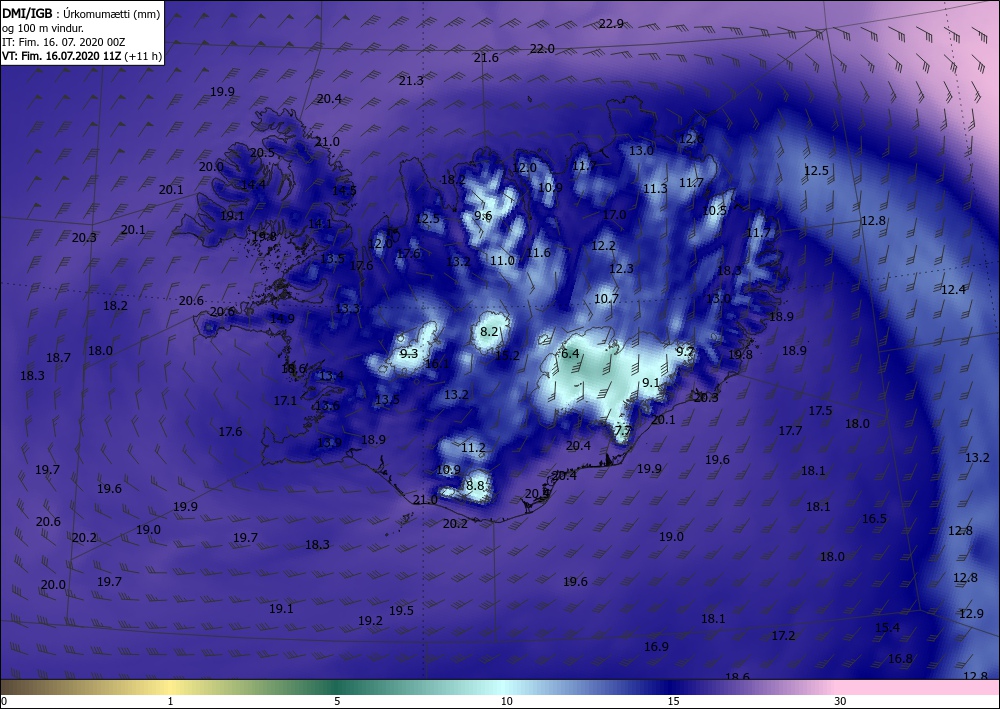The image size is (1000, 709).
Task: Select the 9.6 value in north Iceland
Action: 483,216
